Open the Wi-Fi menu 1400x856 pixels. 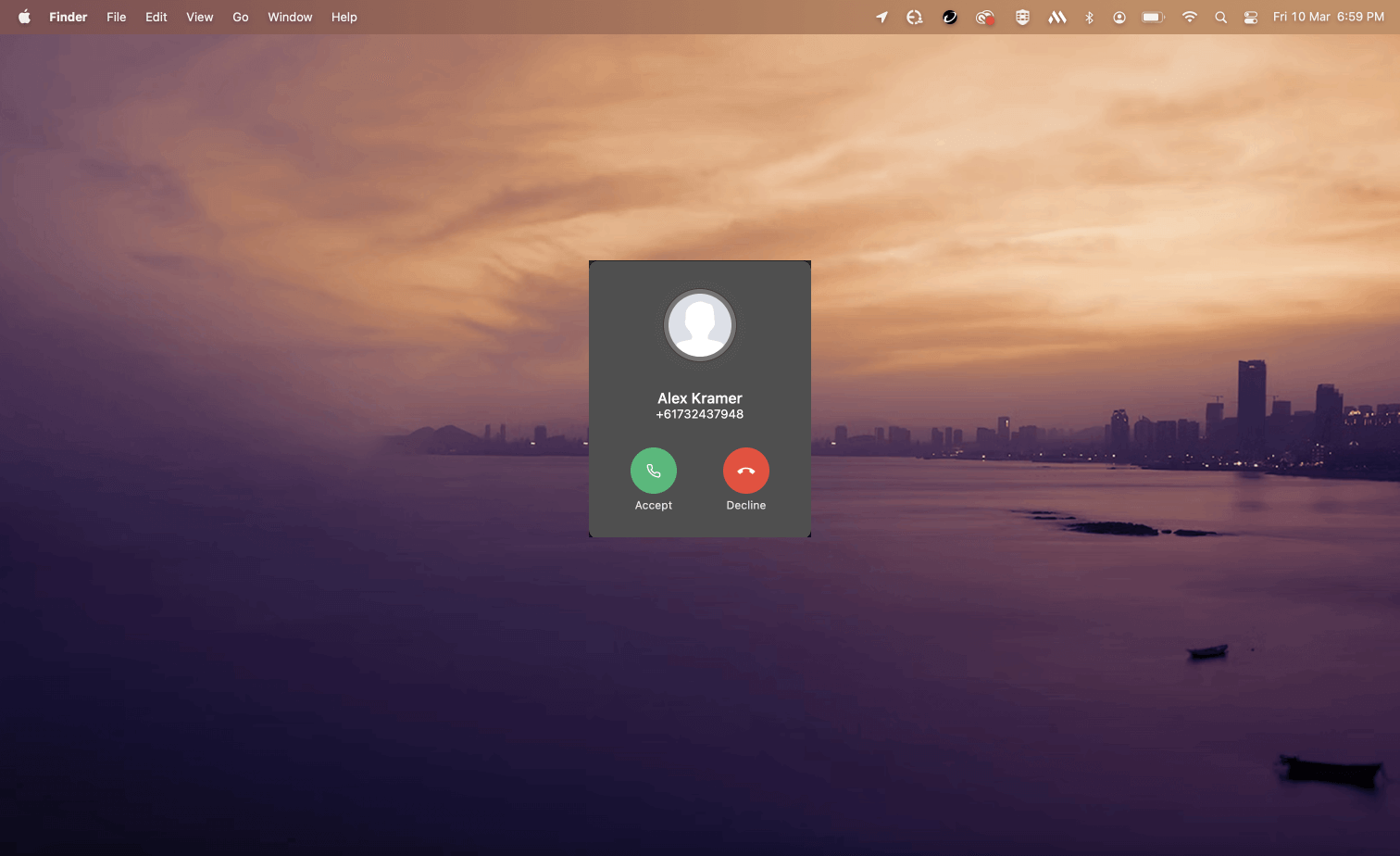1190,17
